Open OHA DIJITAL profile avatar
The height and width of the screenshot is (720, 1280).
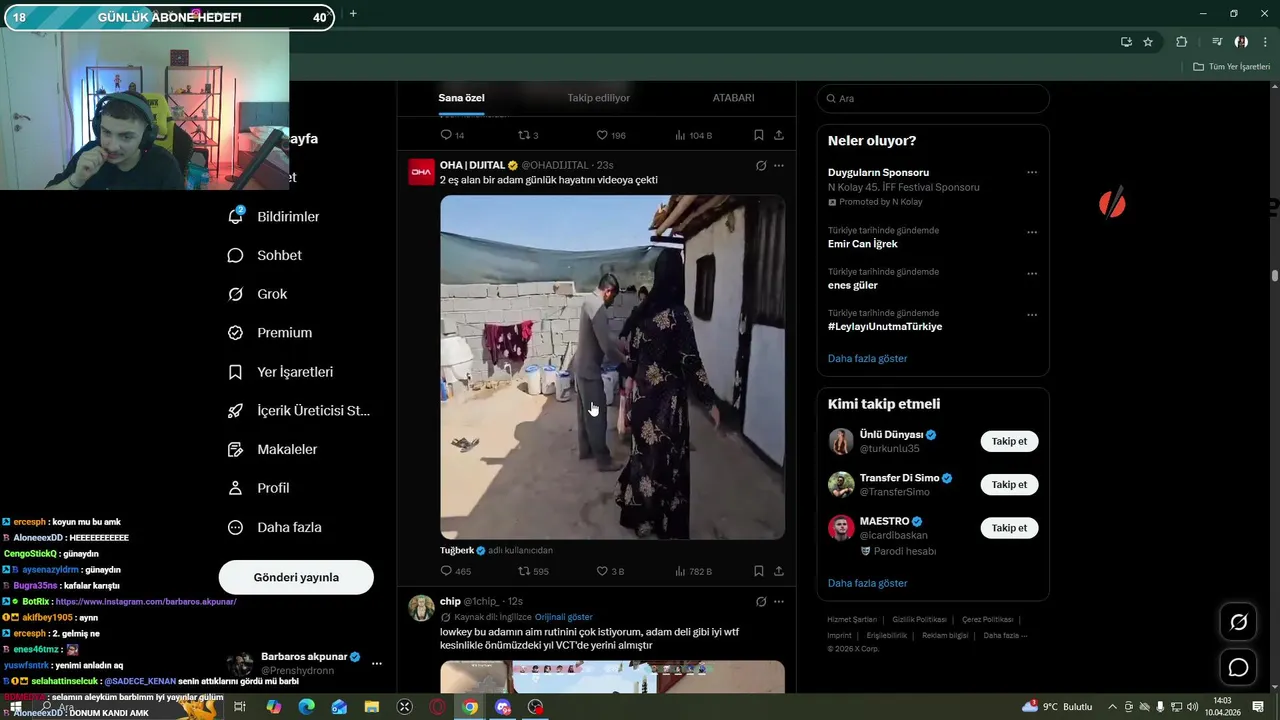click(422, 172)
